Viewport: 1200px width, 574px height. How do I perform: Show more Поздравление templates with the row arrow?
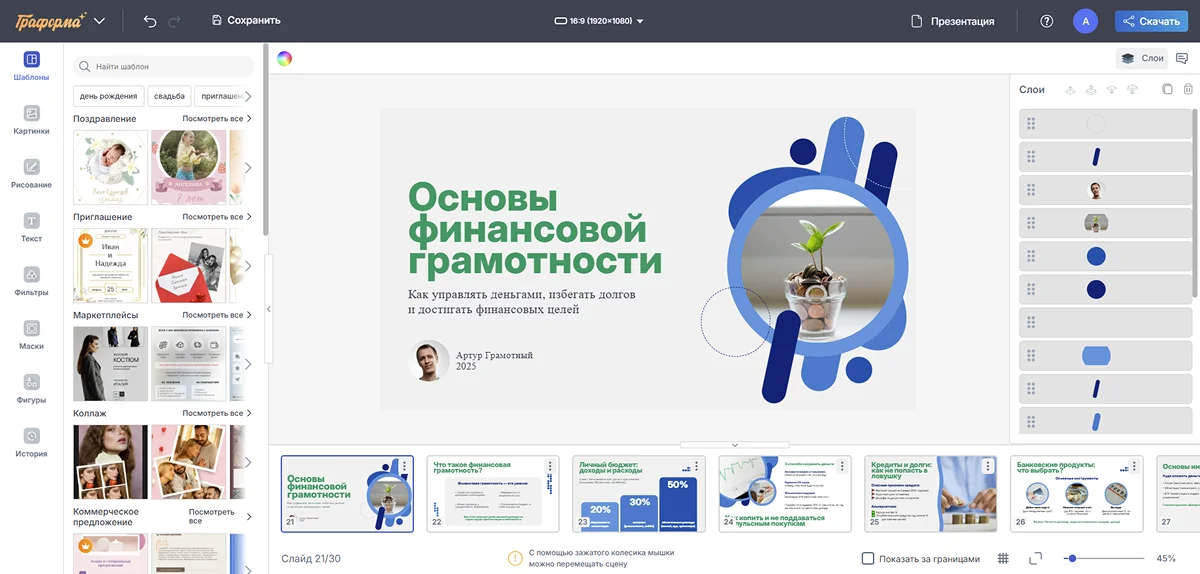click(x=248, y=167)
